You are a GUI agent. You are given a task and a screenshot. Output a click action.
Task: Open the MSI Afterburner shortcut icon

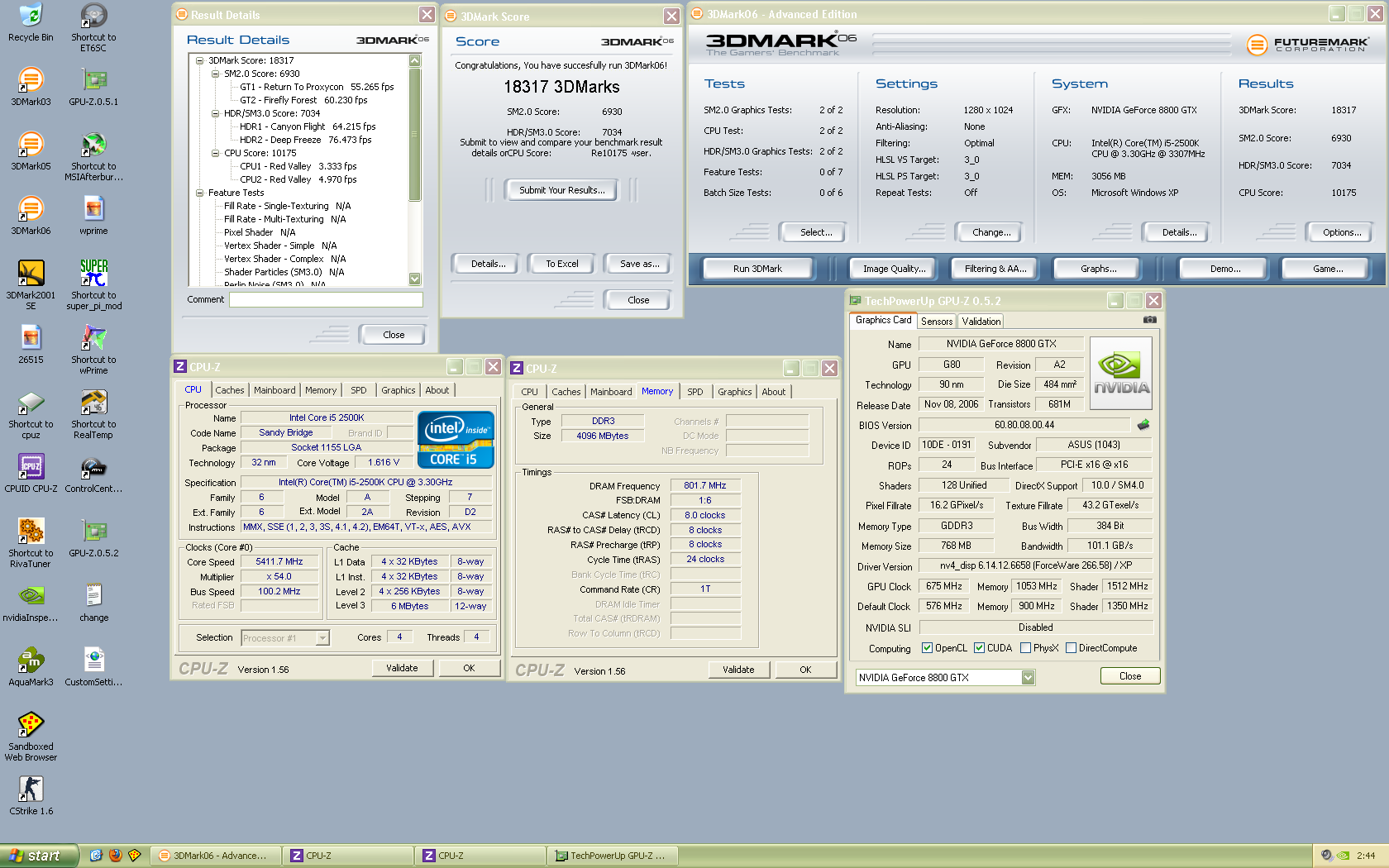(x=93, y=156)
